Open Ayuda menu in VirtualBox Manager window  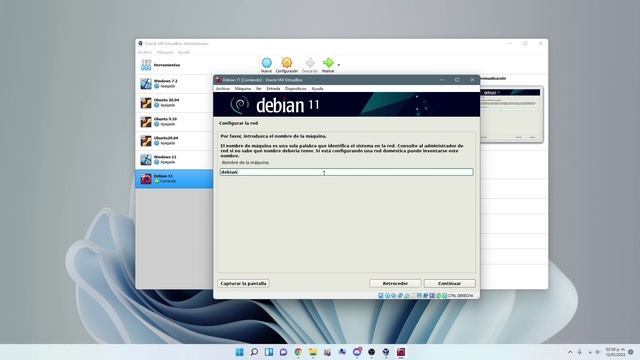(x=184, y=52)
